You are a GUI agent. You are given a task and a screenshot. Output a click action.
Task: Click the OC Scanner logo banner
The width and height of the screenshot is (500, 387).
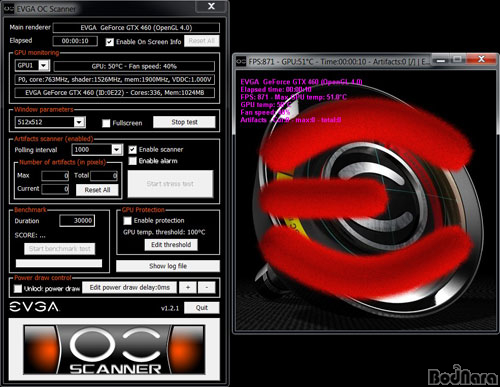pyautogui.click(x=114, y=349)
